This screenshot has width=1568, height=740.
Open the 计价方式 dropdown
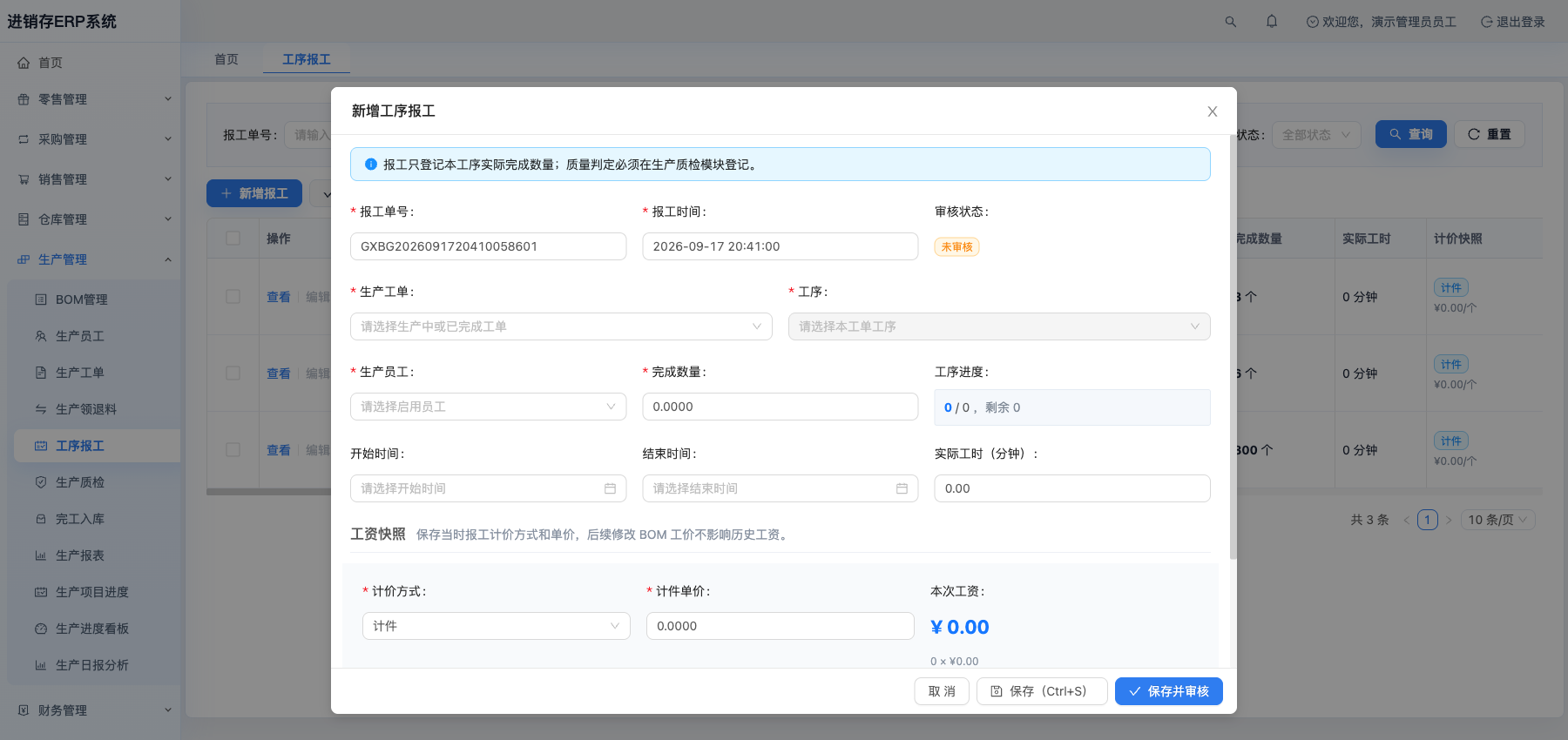496,626
